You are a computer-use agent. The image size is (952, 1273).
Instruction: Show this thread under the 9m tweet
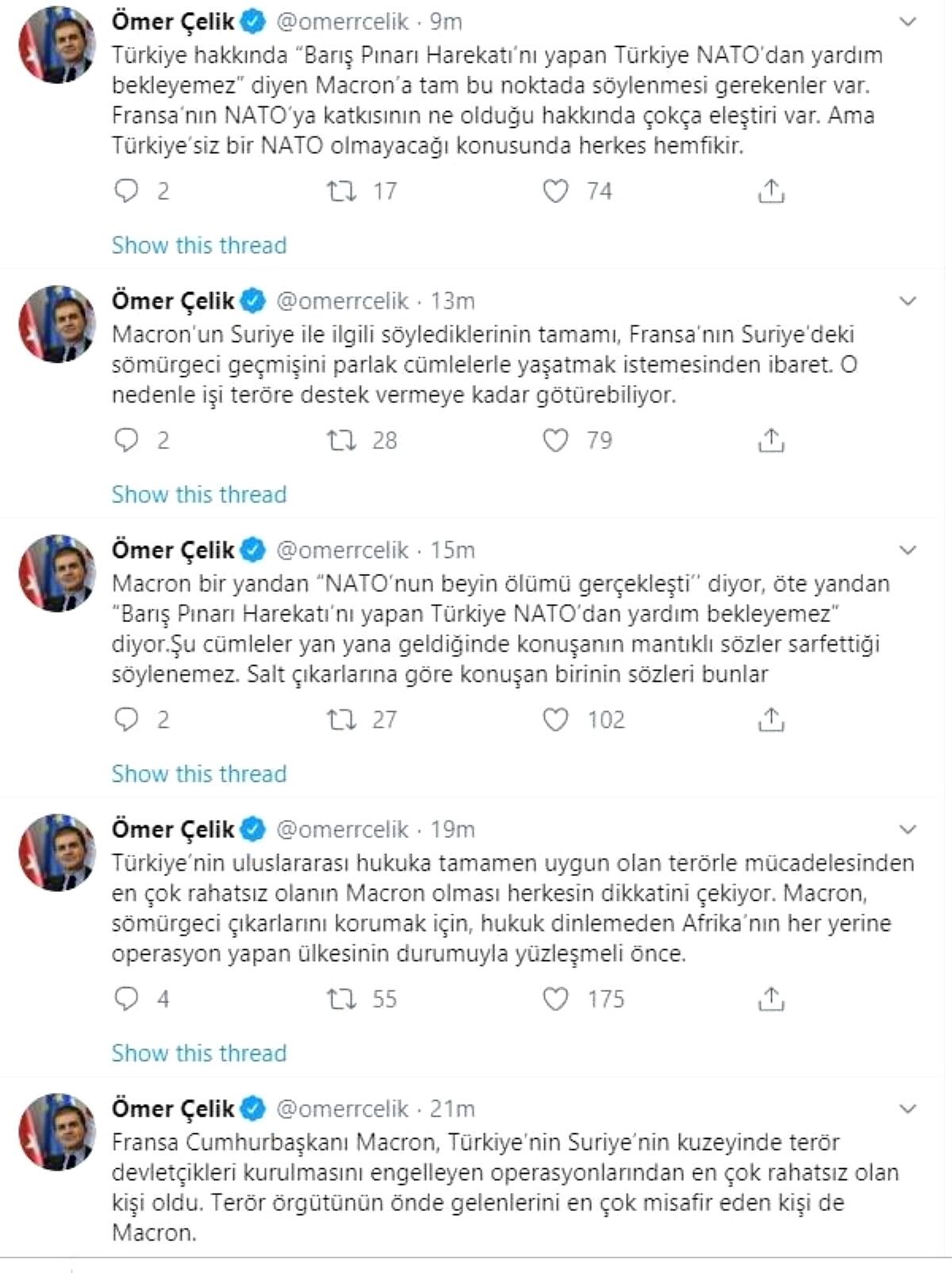click(199, 245)
